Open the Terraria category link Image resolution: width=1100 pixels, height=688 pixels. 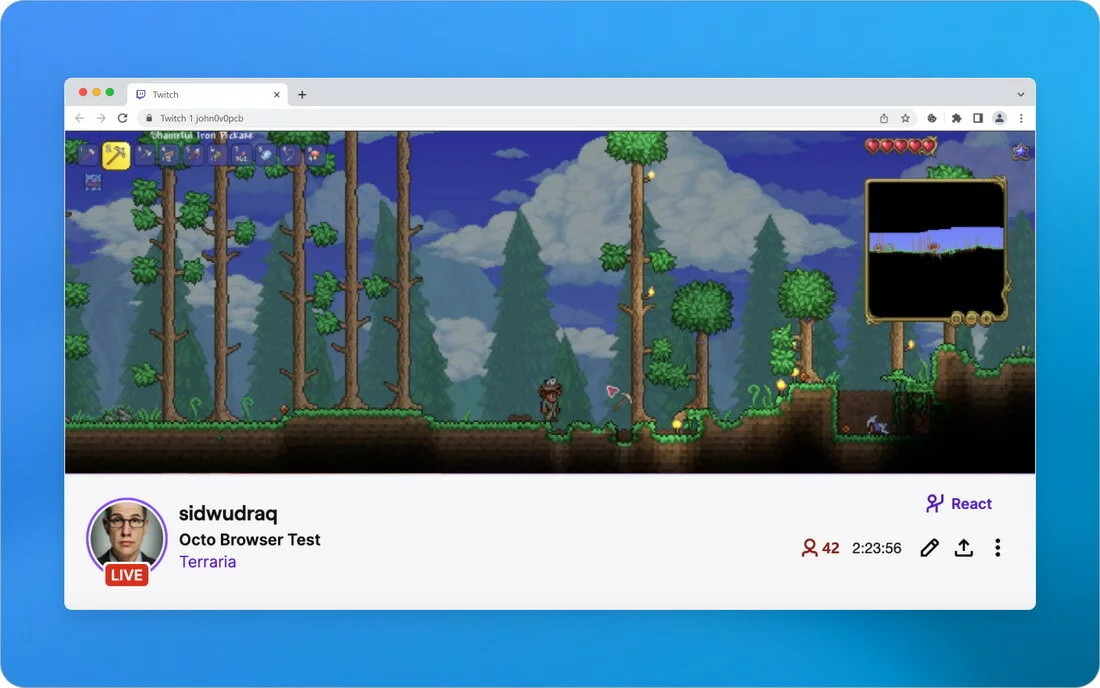point(208,562)
